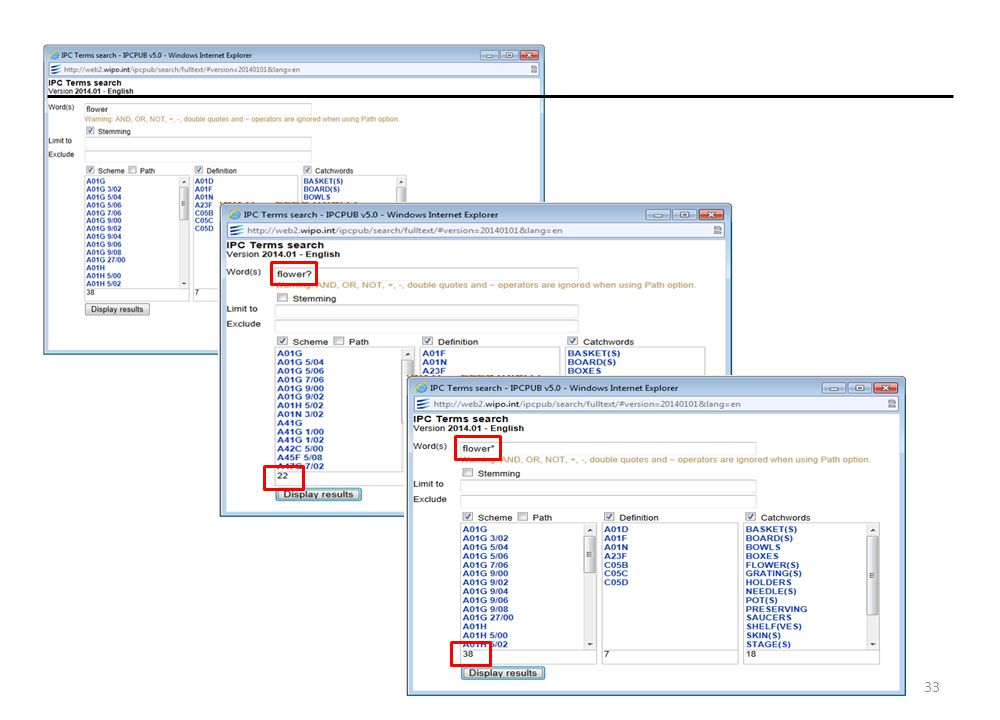Click the Limit to field in the flower? window

coord(426,311)
